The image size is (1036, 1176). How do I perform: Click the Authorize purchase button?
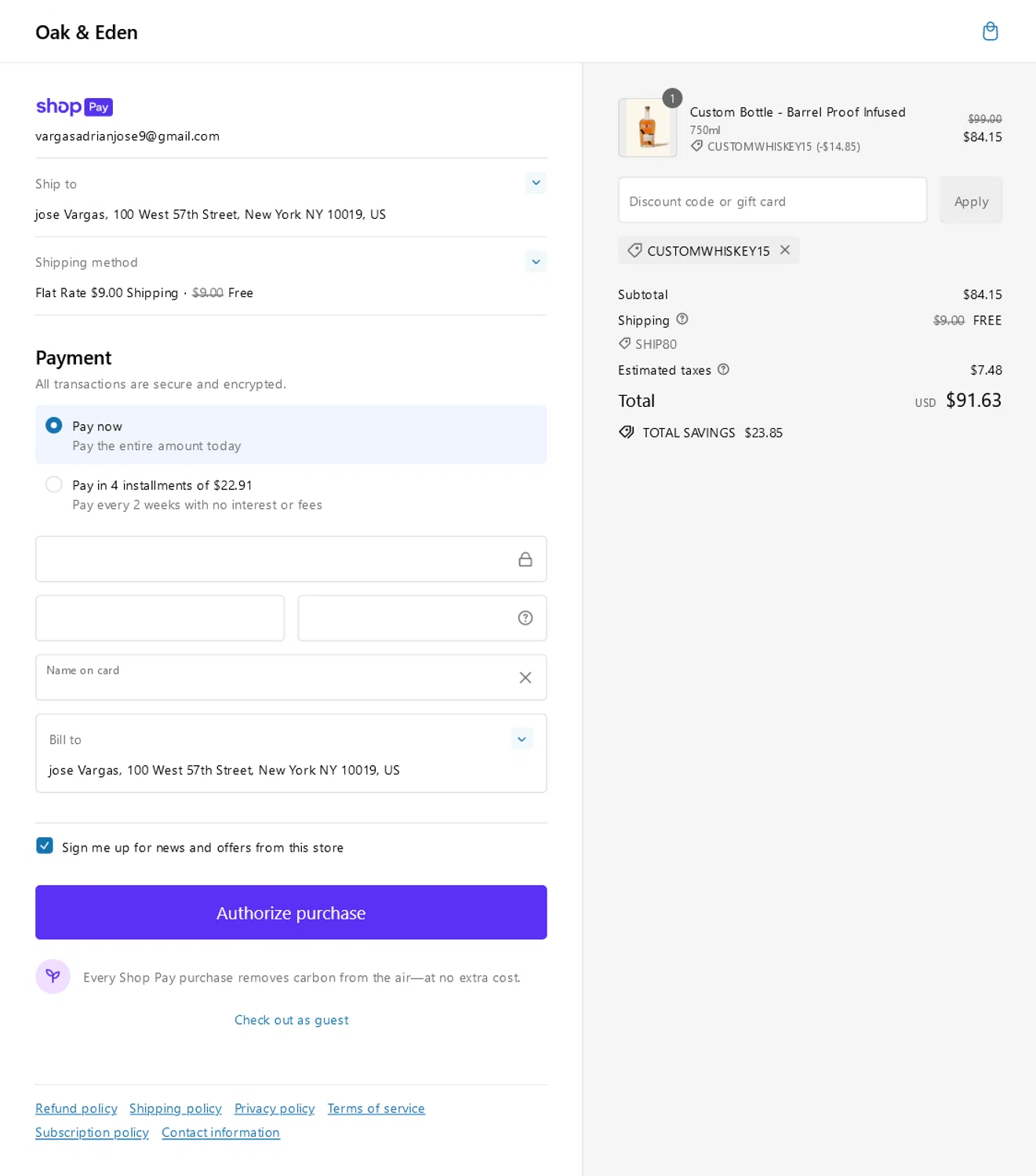tap(291, 913)
